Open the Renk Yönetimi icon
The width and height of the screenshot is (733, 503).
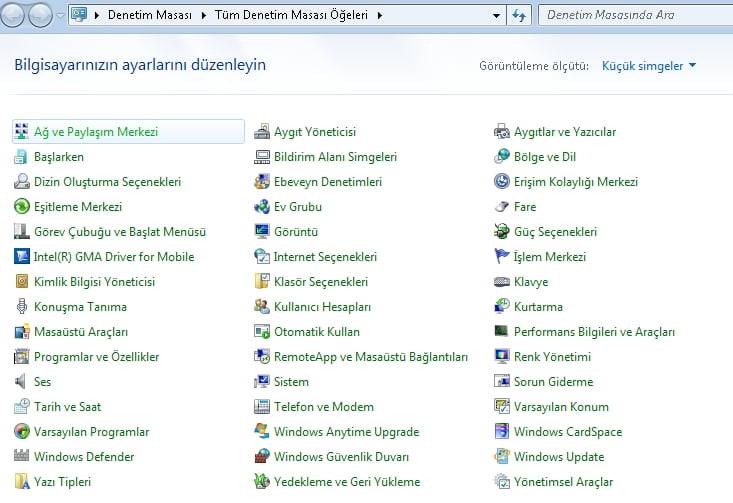click(x=502, y=356)
